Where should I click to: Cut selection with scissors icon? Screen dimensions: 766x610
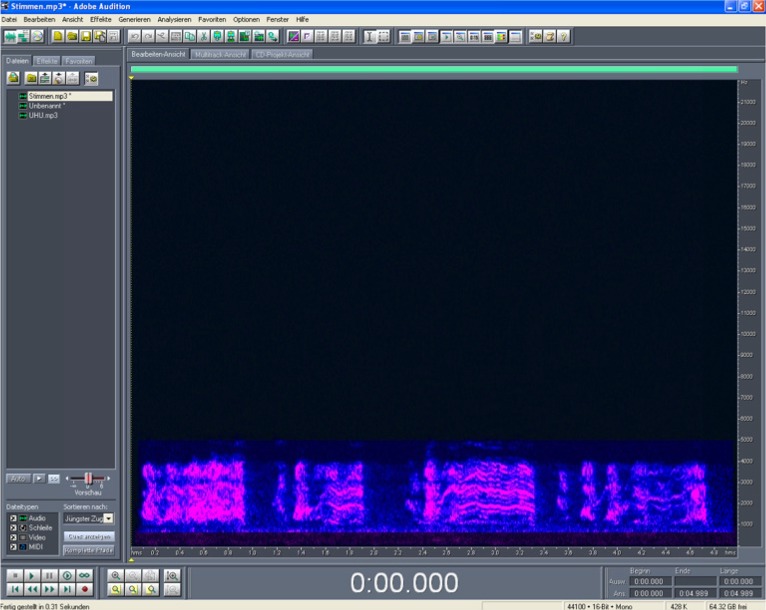click(204, 37)
